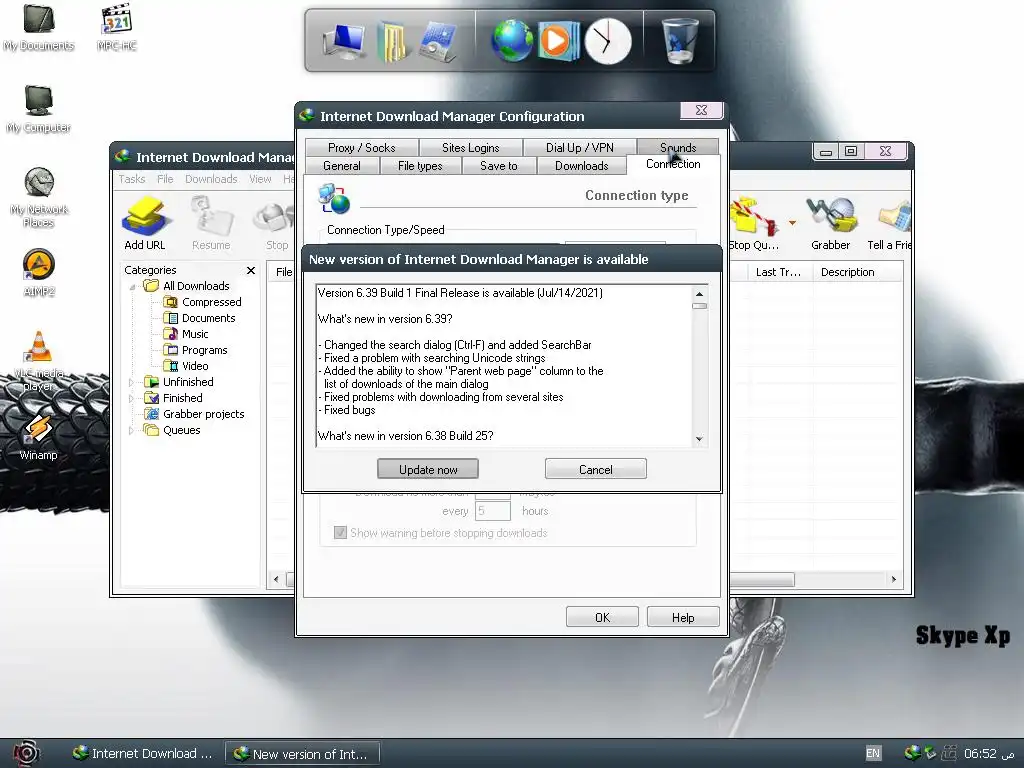Click computer monitor dock icon
This screenshot has height=768, width=1024.
tap(344, 42)
